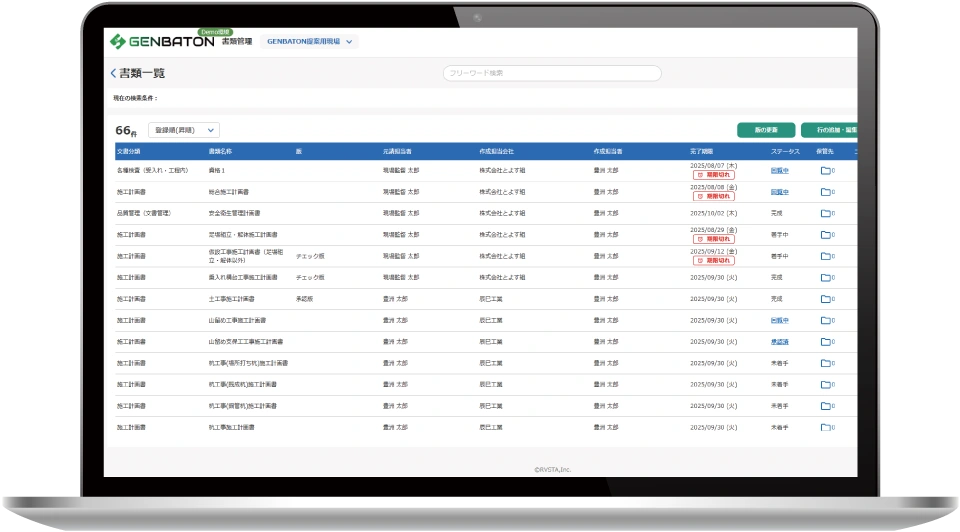Click 文書分類 column header

[x=129, y=151]
